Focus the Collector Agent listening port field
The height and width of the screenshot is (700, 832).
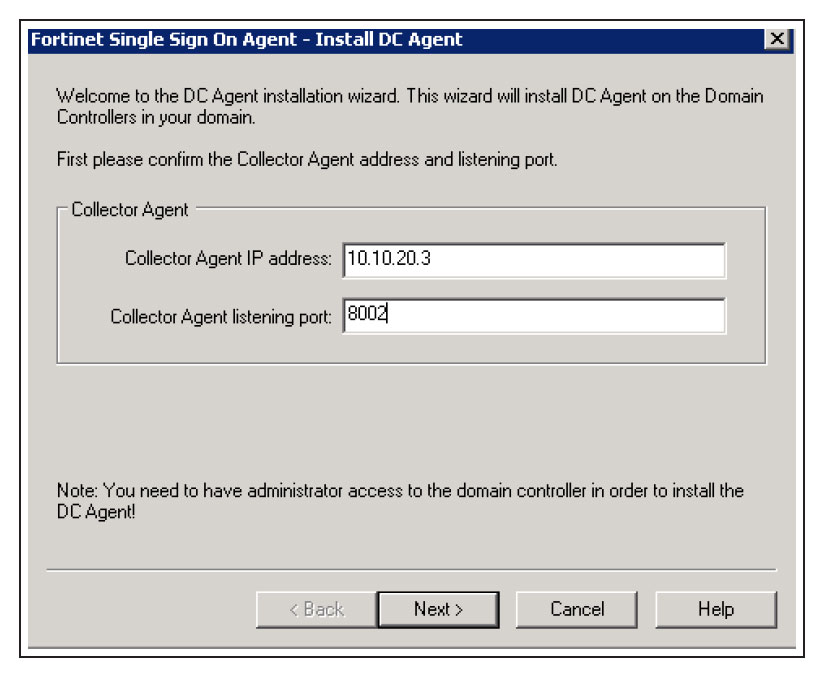click(534, 316)
